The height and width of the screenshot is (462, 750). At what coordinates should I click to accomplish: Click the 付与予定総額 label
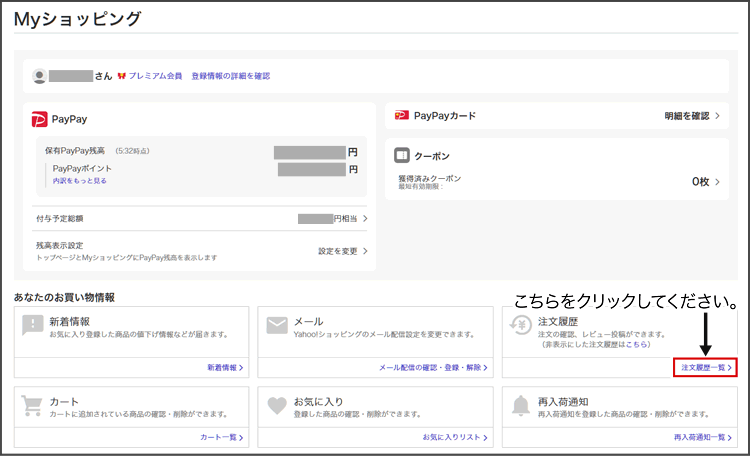60,219
